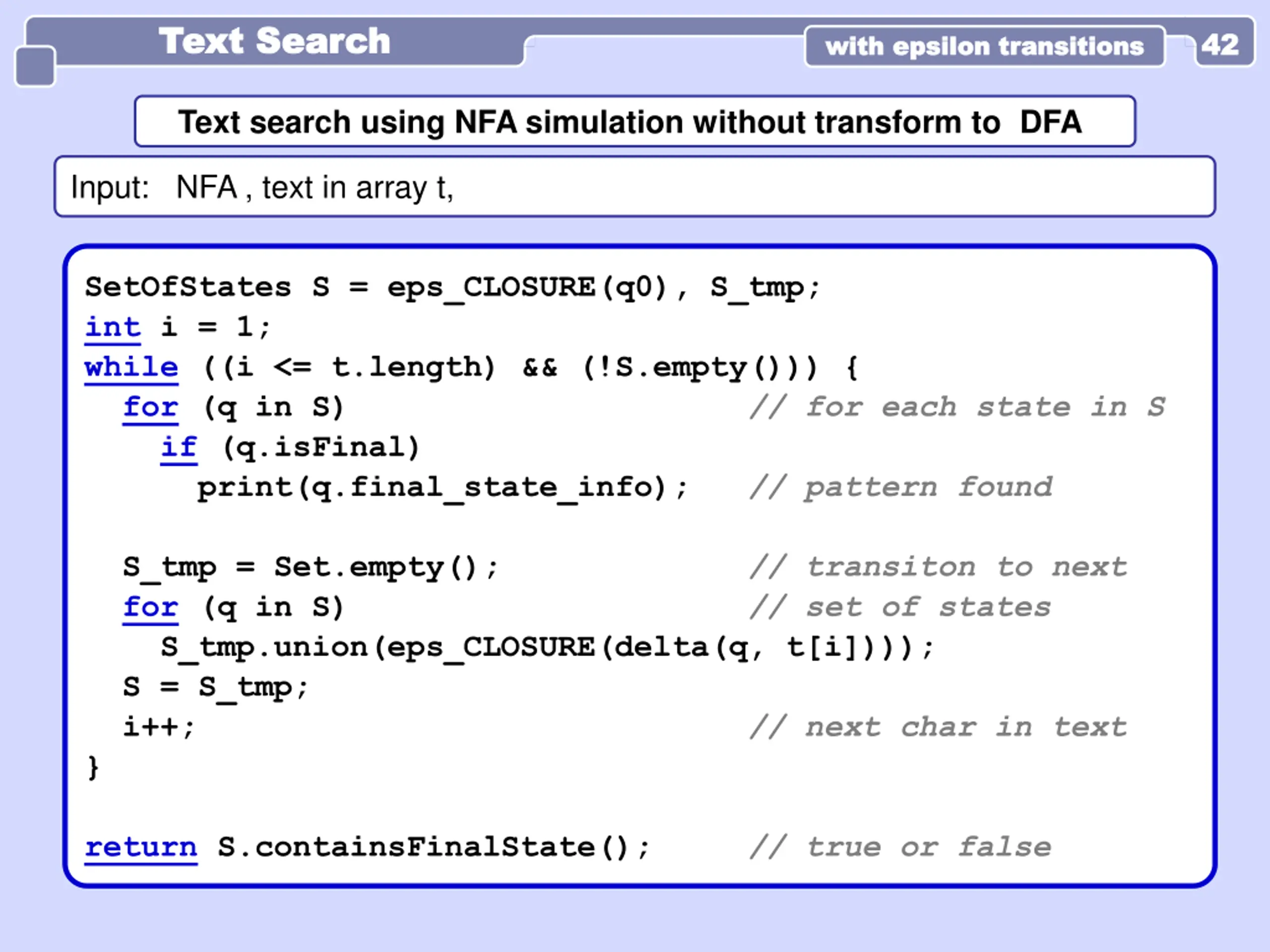Click the 'Text Search' slide title

(x=274, y=41)
